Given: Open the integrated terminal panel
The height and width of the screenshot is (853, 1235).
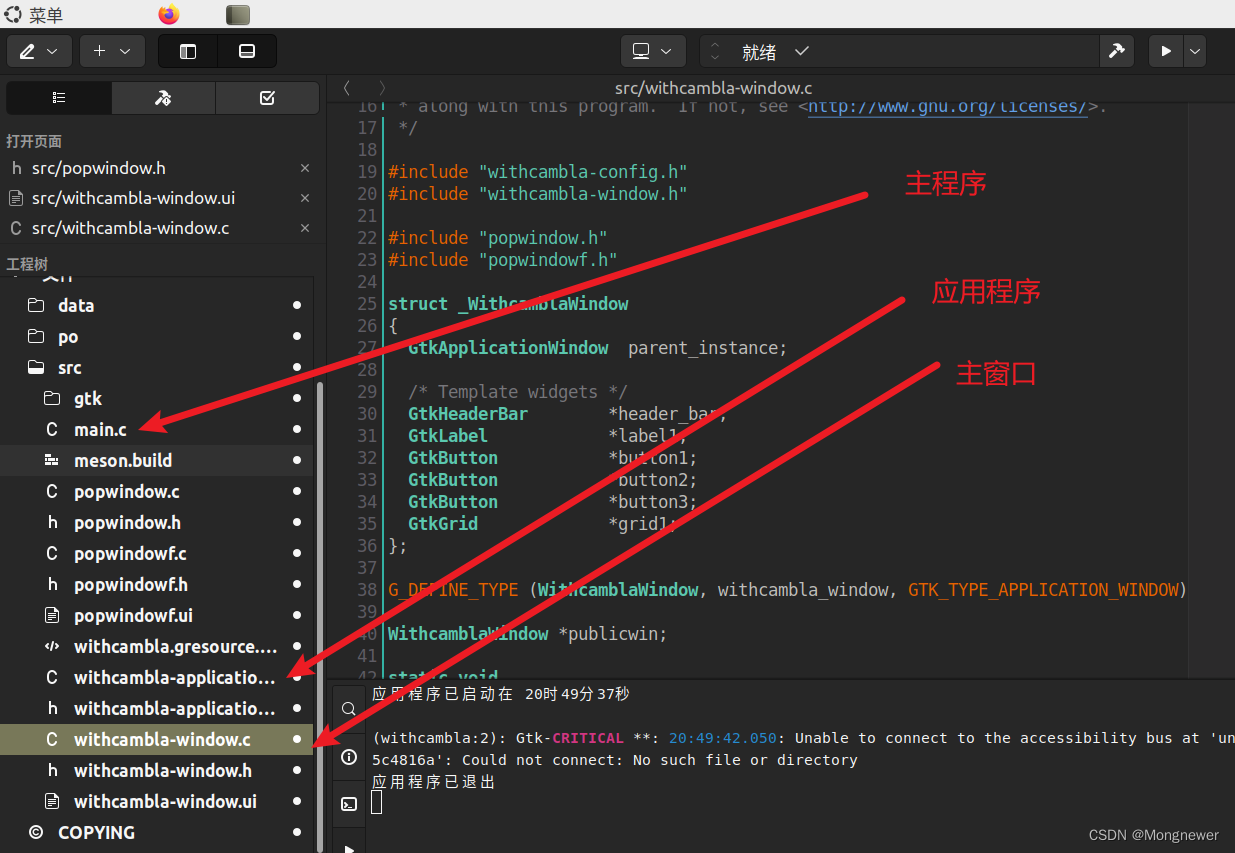Looking at the screenshot, I should 348,803.
